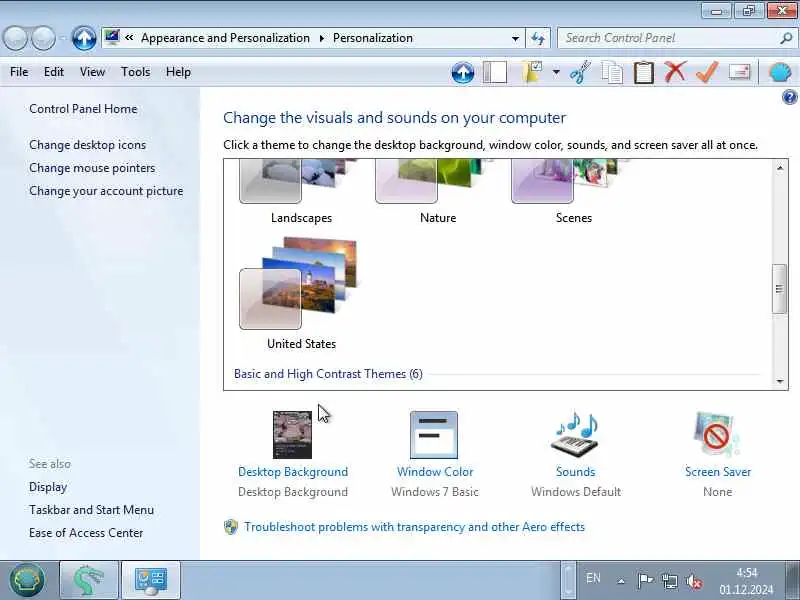
Task: Open Taskbar and Start Menu link
Action: tap(91, 510)
